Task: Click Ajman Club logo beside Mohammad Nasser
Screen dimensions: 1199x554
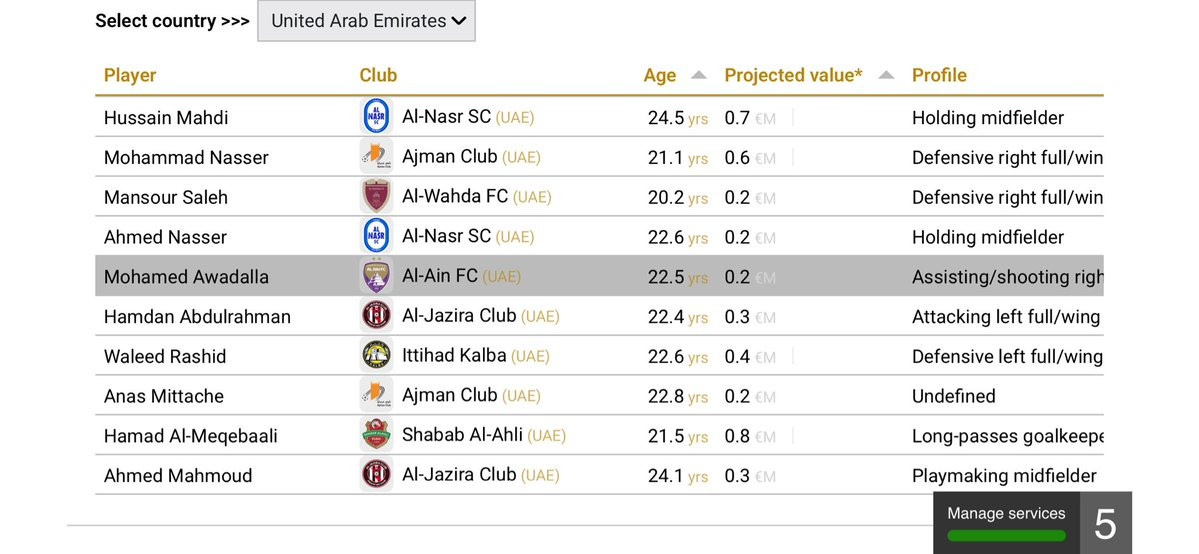Action: click(376, 157)
